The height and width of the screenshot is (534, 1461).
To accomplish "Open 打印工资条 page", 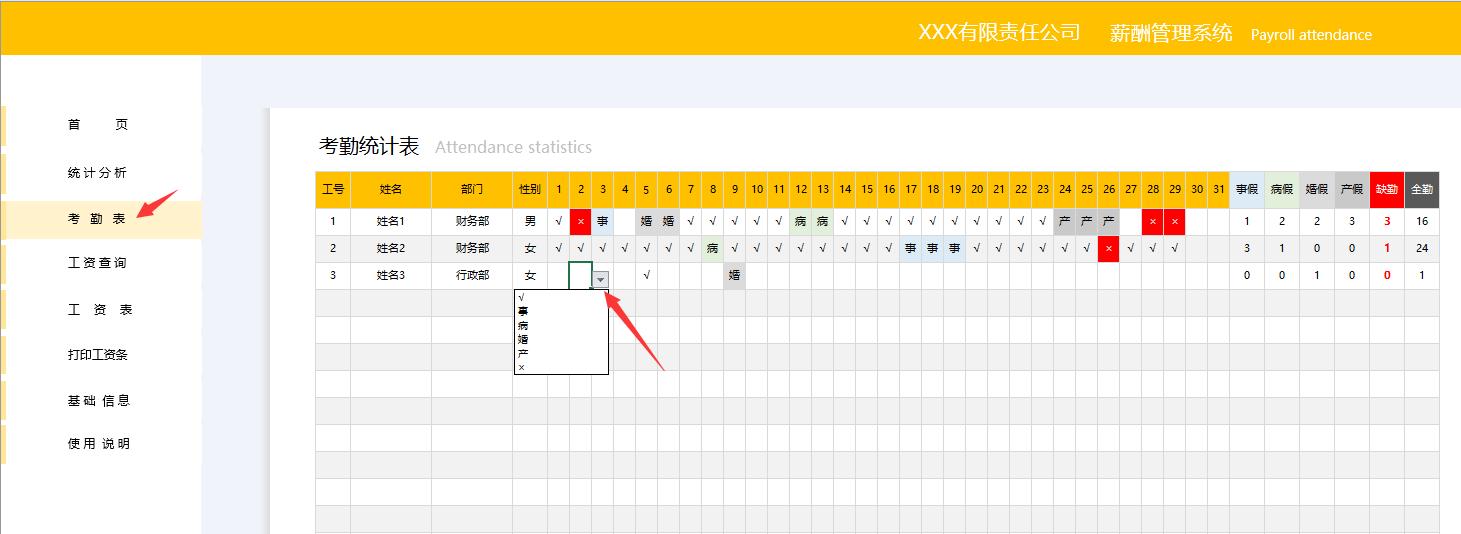I will 98,355.
